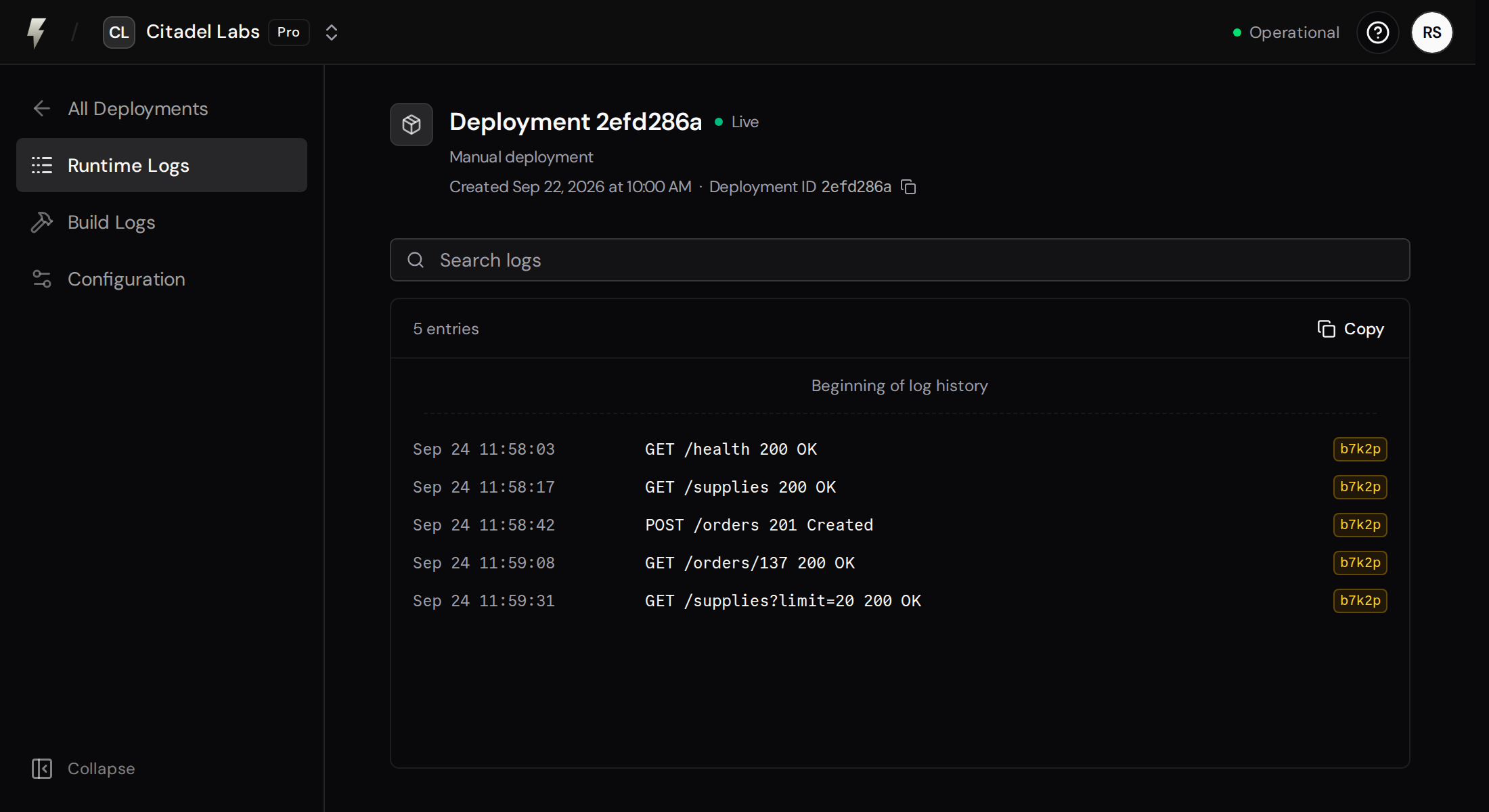This screenshot has width=1489, height=812.
Task: Click the copy icon next to Copy
Action: (x=1327, y=329)
